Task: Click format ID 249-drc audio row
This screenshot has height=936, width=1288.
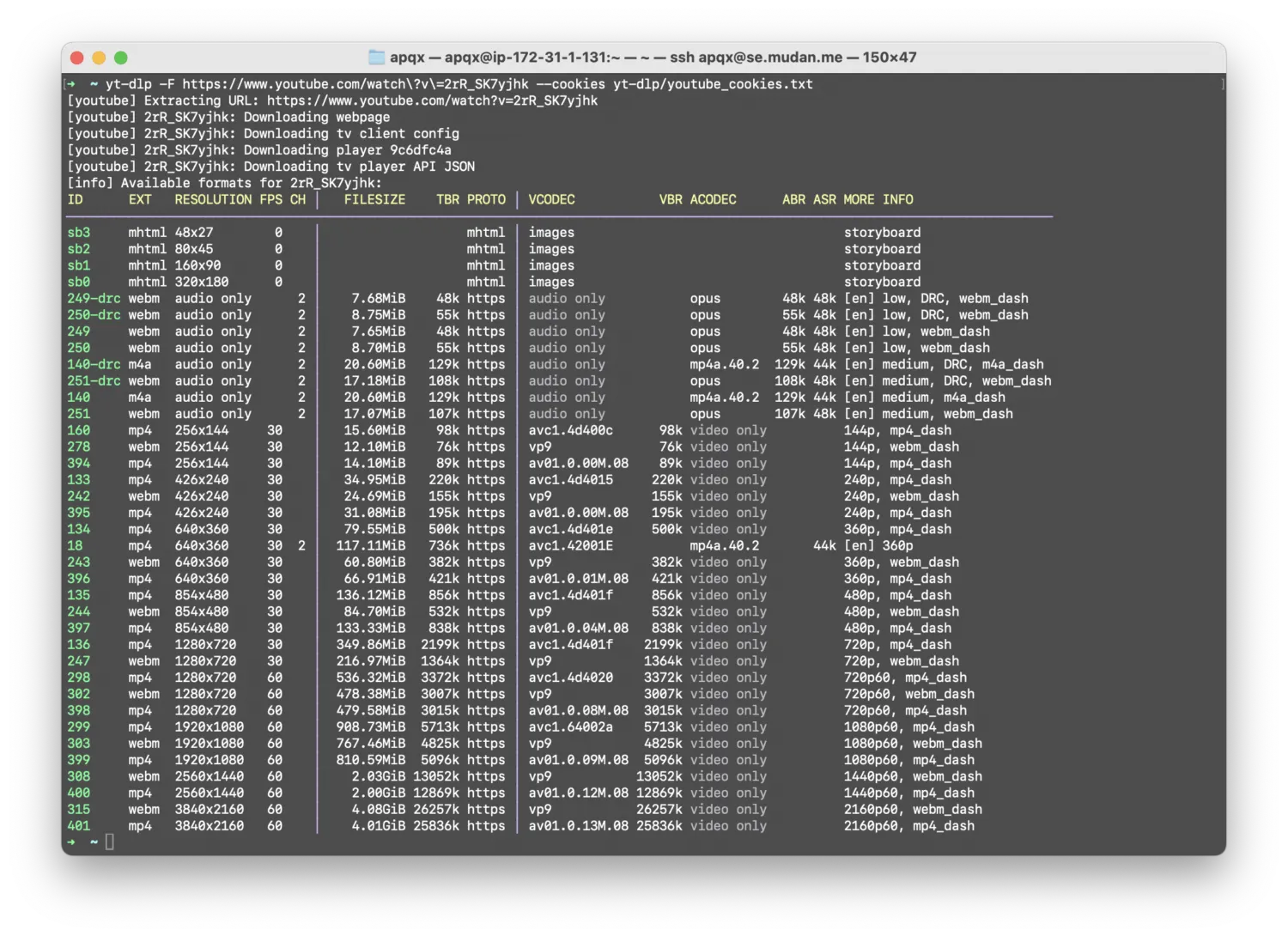Action: (94, 299)
